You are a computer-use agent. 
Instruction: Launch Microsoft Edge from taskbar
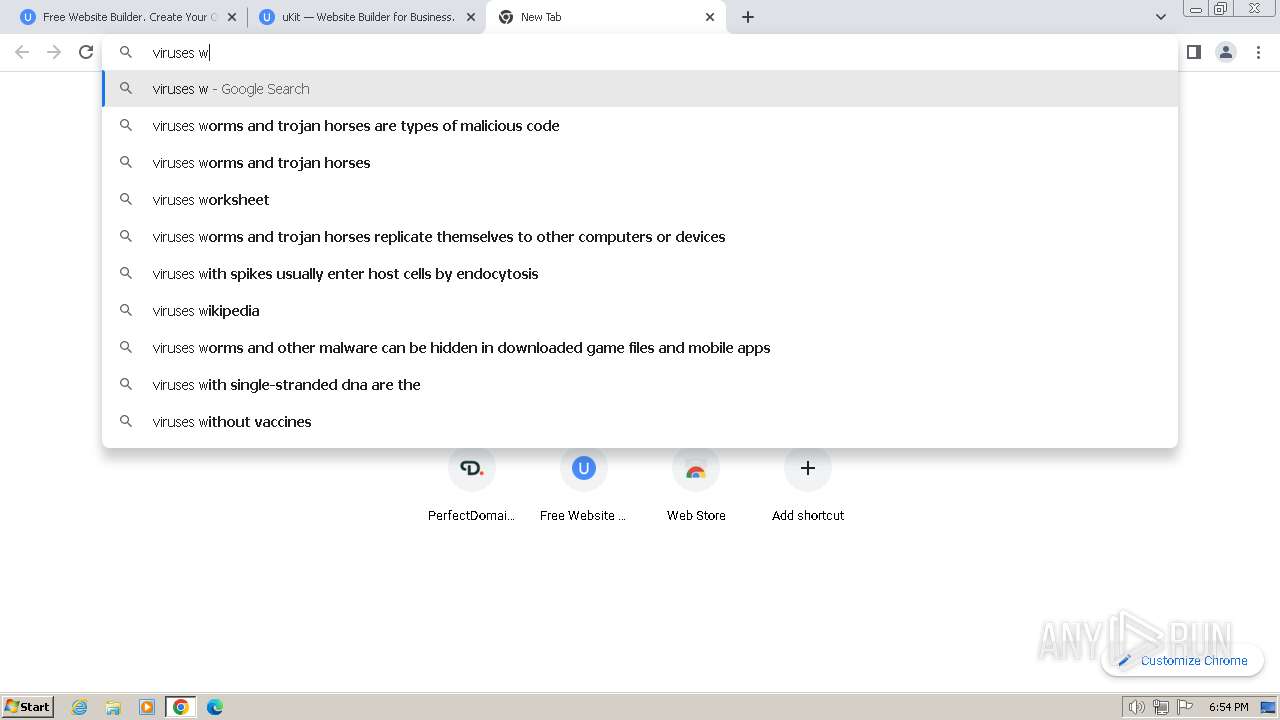pos(215,707)
